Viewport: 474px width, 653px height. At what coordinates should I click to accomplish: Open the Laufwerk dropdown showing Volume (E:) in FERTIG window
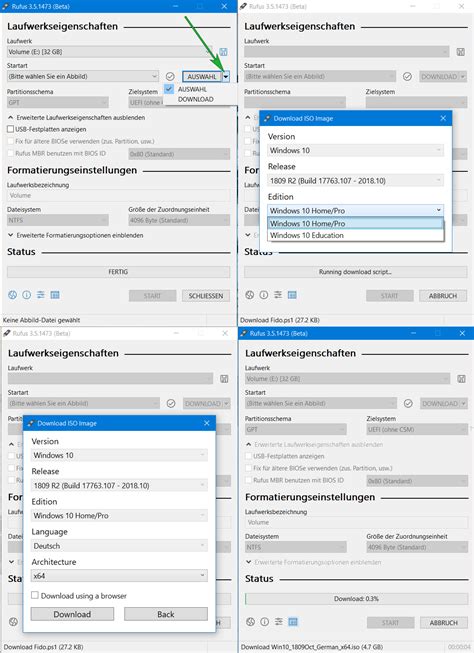110,52
